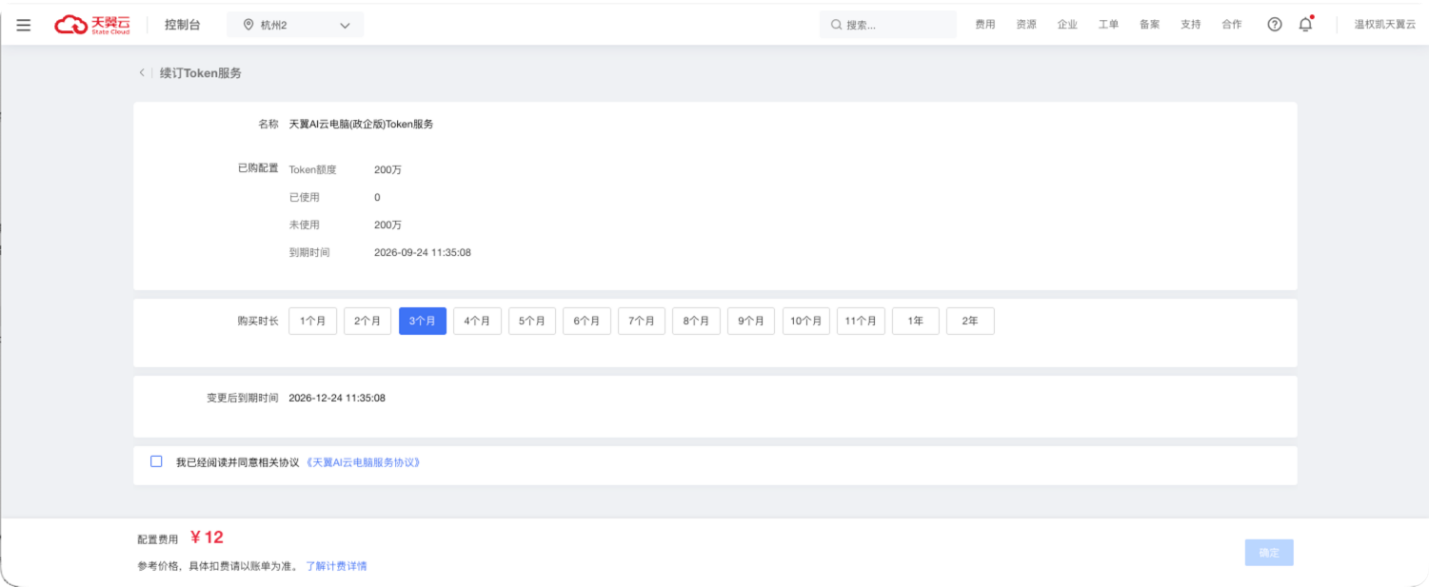Click the service name 天翼AI云电脑(政企版)Token服务
Screen dimensions: 1429x587
pos(361,124)
